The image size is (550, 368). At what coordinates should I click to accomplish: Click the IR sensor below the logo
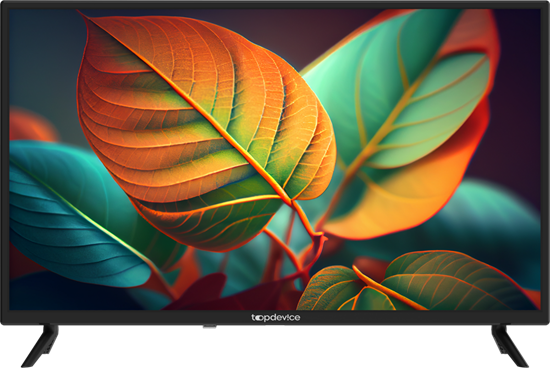209,326
